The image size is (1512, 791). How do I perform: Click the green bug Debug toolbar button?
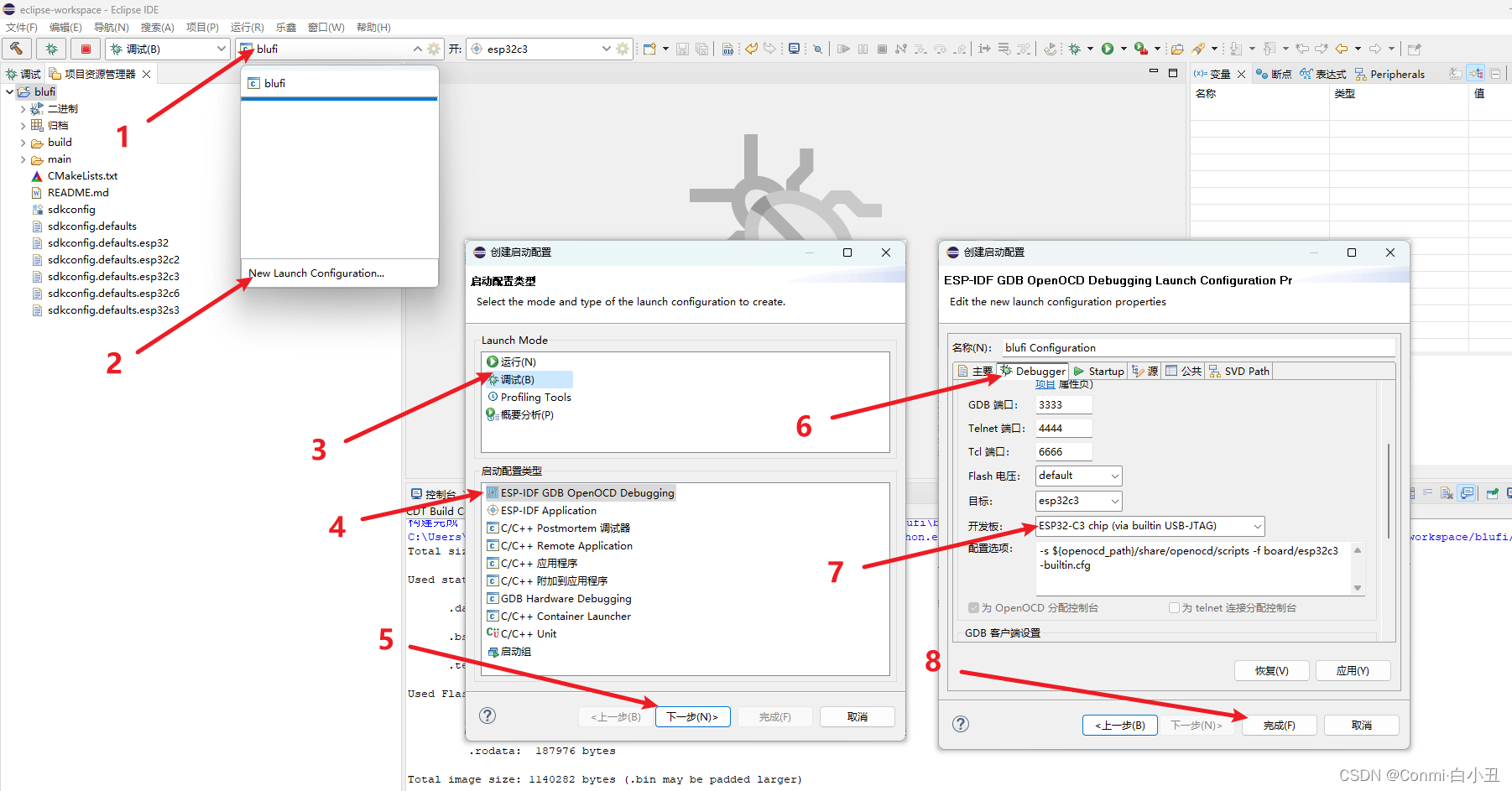1075,49
